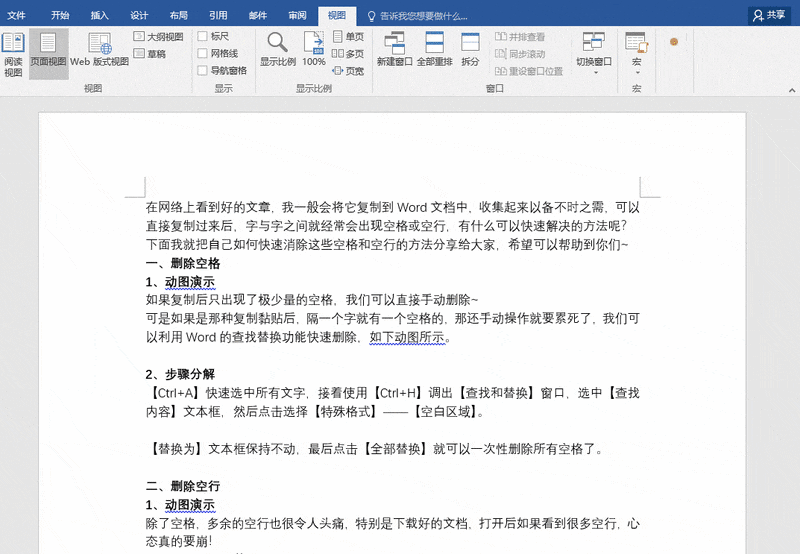Click View Side by Side (并排查看)
The width and height of the screenshot is (800, 554).
[520, 37]
